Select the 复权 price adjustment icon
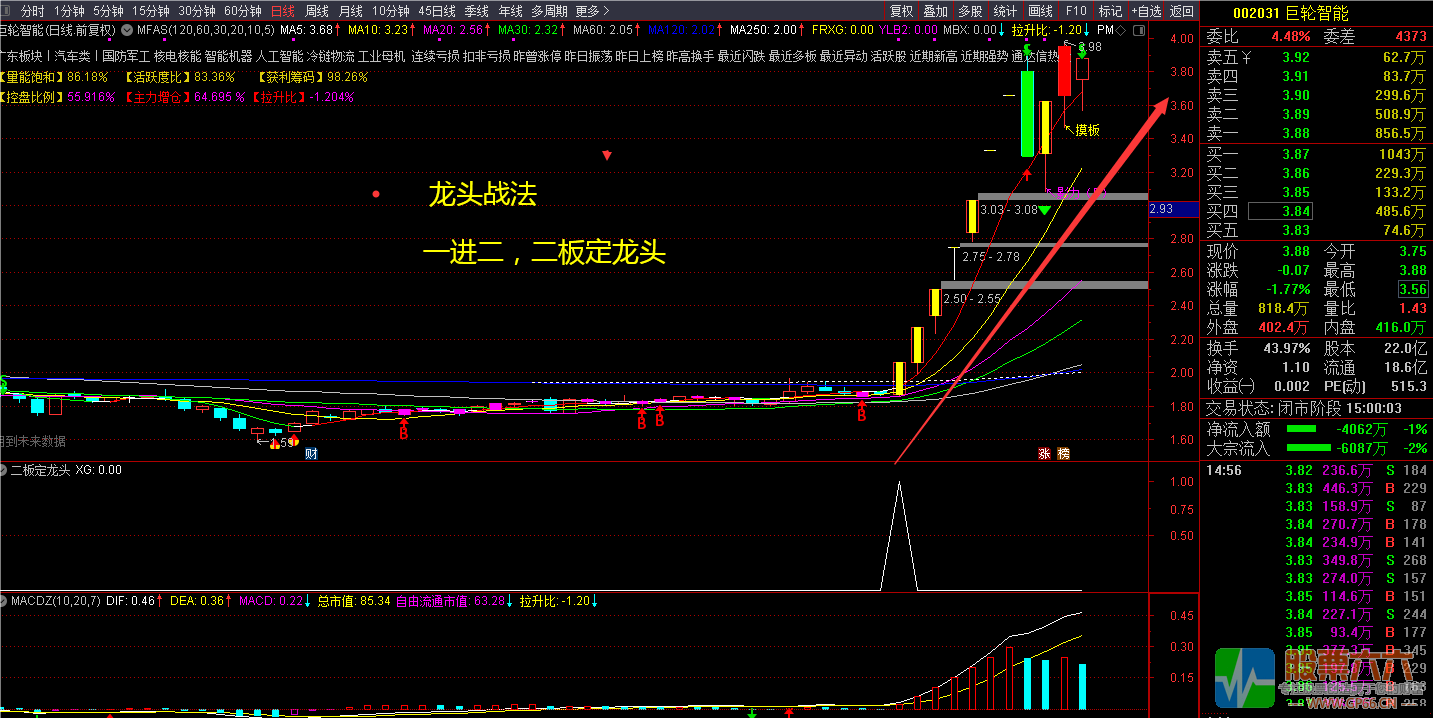The image size is (1433, 718). pyautogui.click(x=901, y=10)
